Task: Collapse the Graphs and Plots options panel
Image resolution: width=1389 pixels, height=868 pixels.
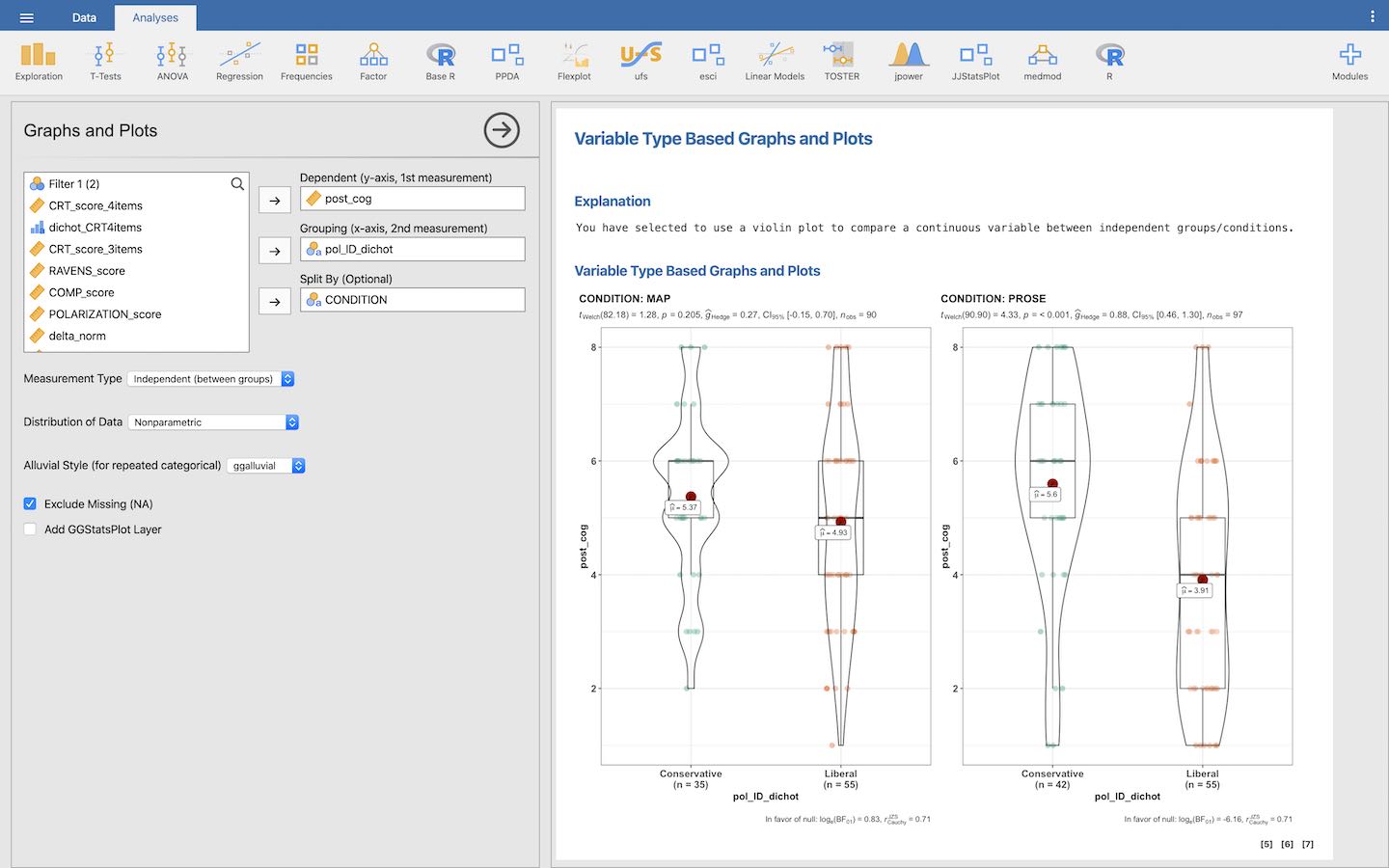Action: (x=502, y=130)
